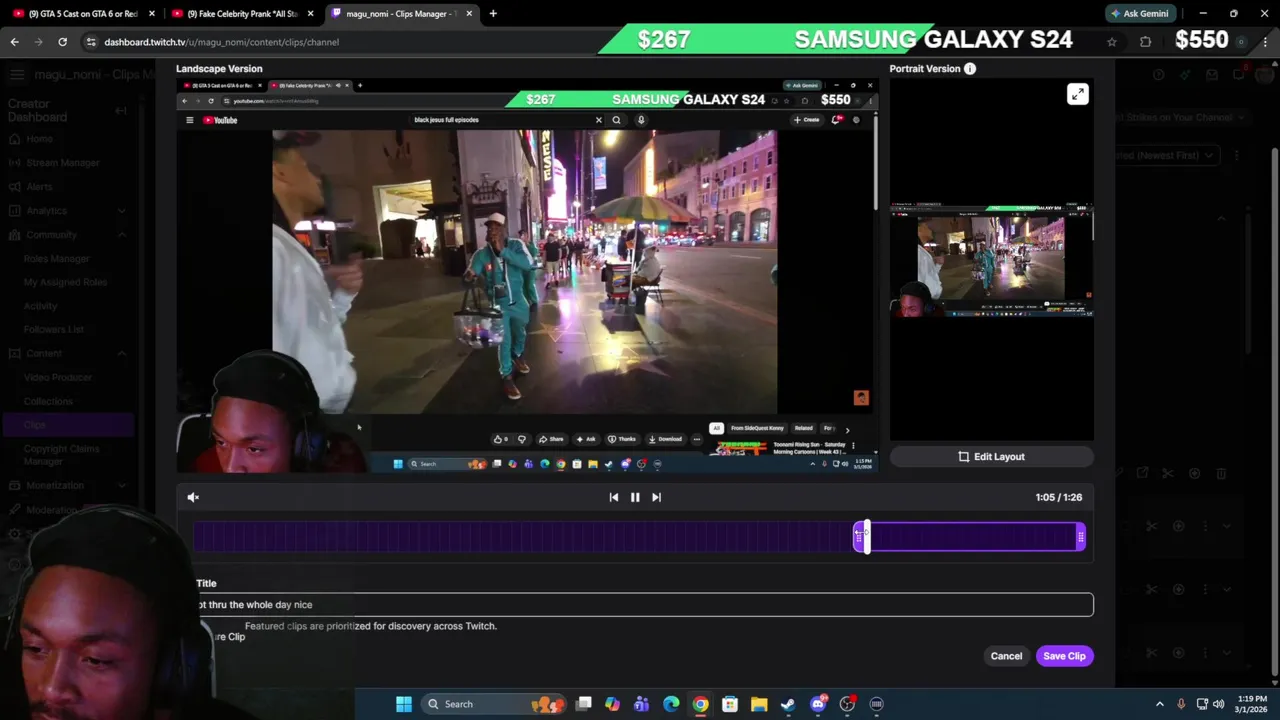Screen dimensions: 1280x720
Task: Cancel the clip edit
Action: (1006, 656)
